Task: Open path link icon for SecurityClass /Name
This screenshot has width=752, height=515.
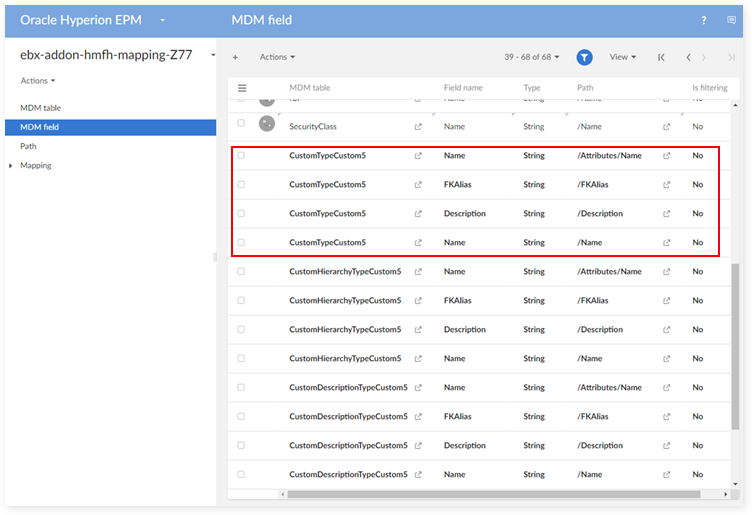Action: pos(667,127)
